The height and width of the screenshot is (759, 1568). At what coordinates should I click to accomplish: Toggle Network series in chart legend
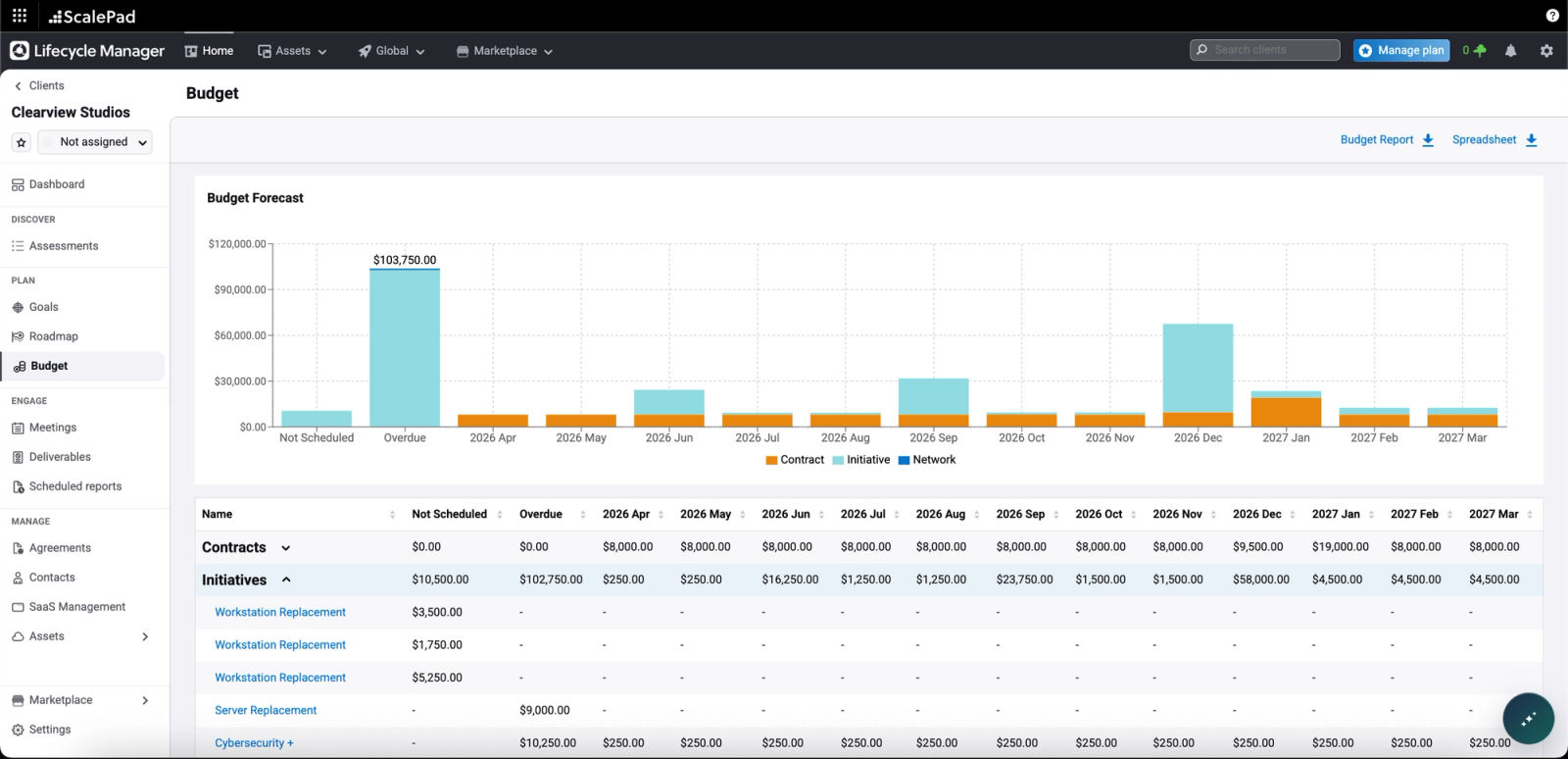tap(927, 460)
